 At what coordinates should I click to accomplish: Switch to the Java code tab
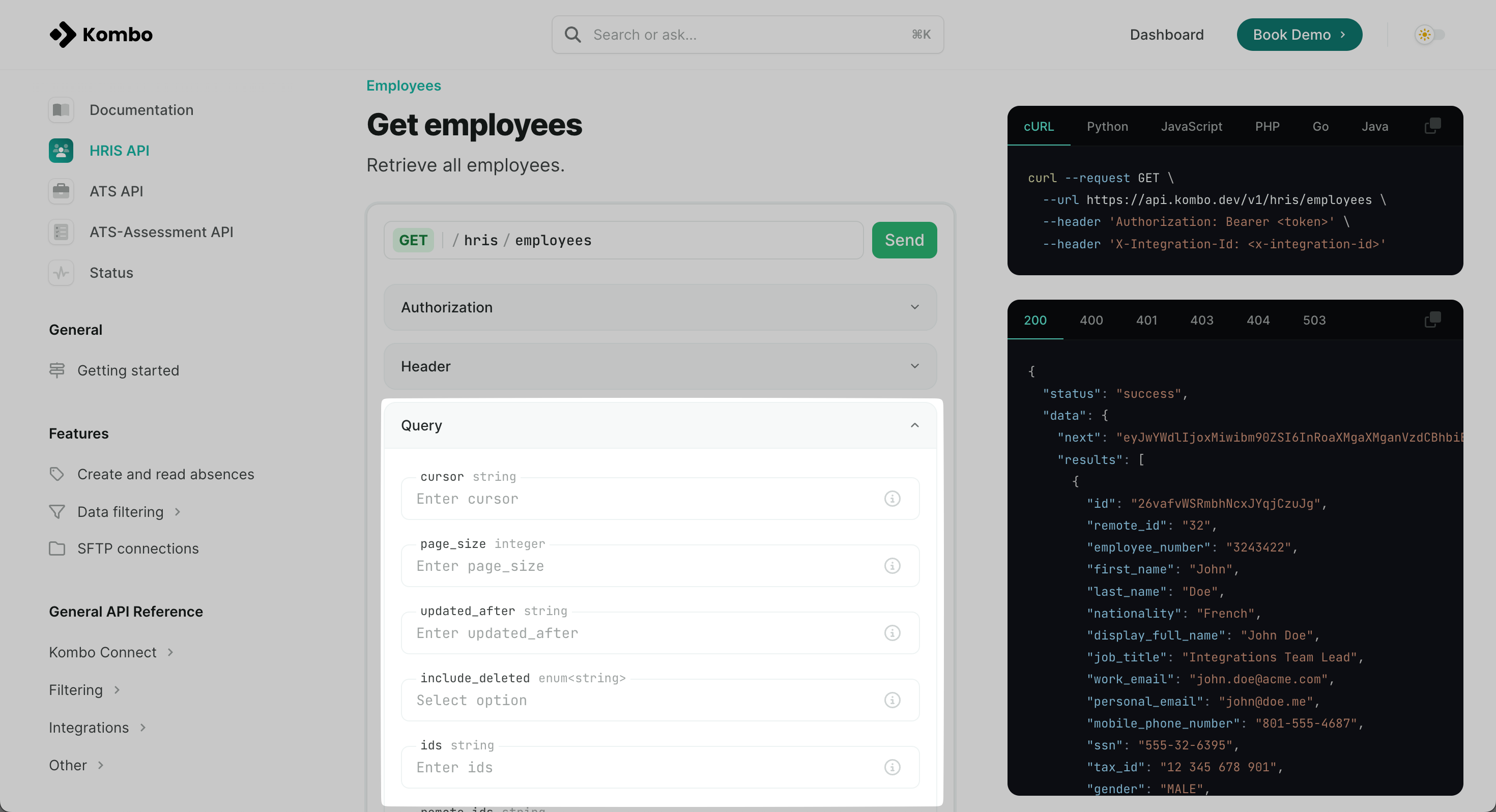(1374, 126)
